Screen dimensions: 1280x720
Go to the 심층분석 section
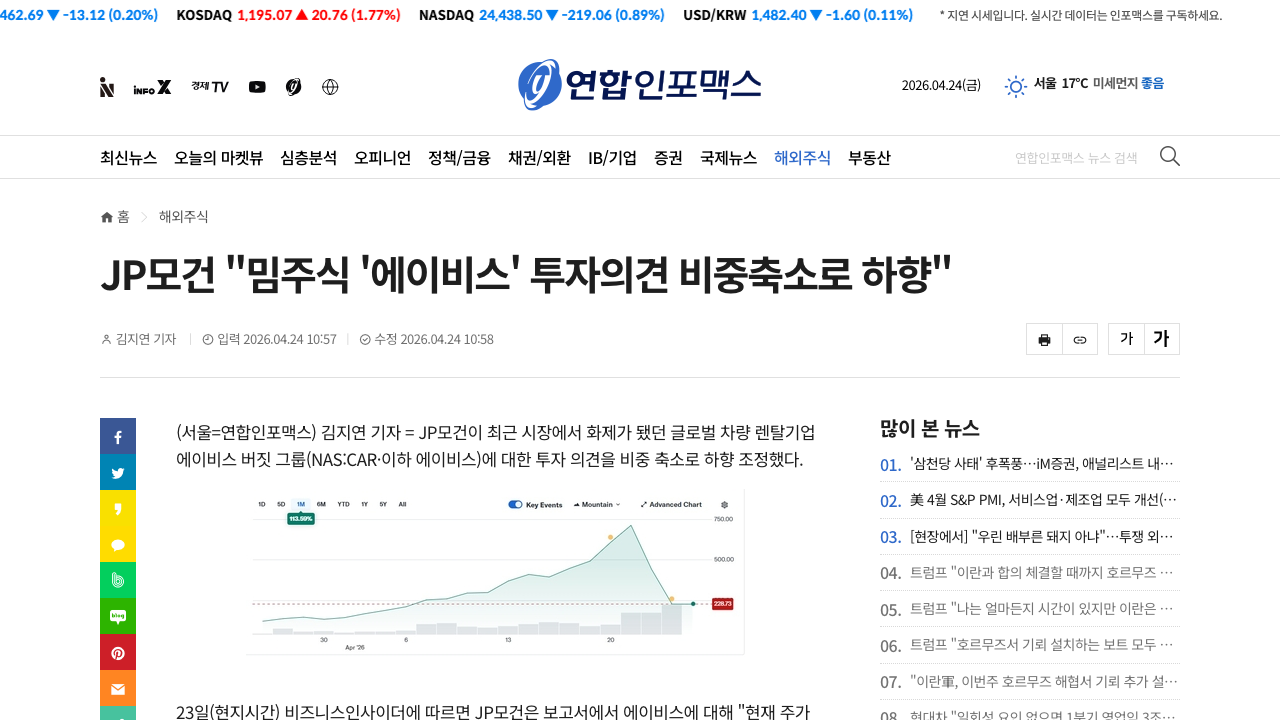[308, 158]
